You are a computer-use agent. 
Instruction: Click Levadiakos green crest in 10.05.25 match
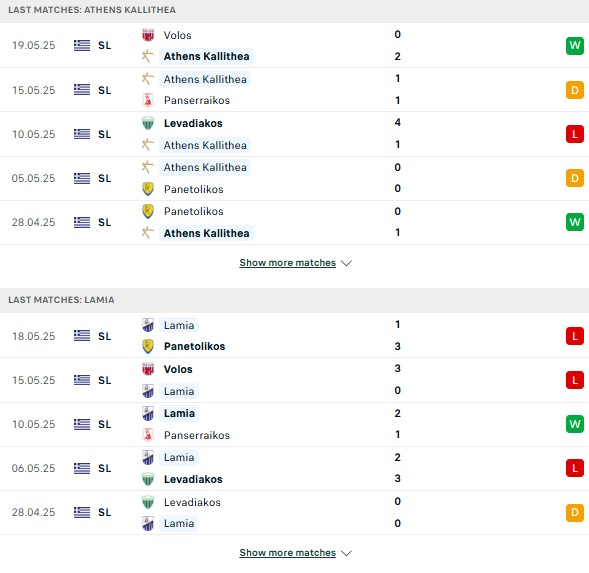click(x=148, y=123)
